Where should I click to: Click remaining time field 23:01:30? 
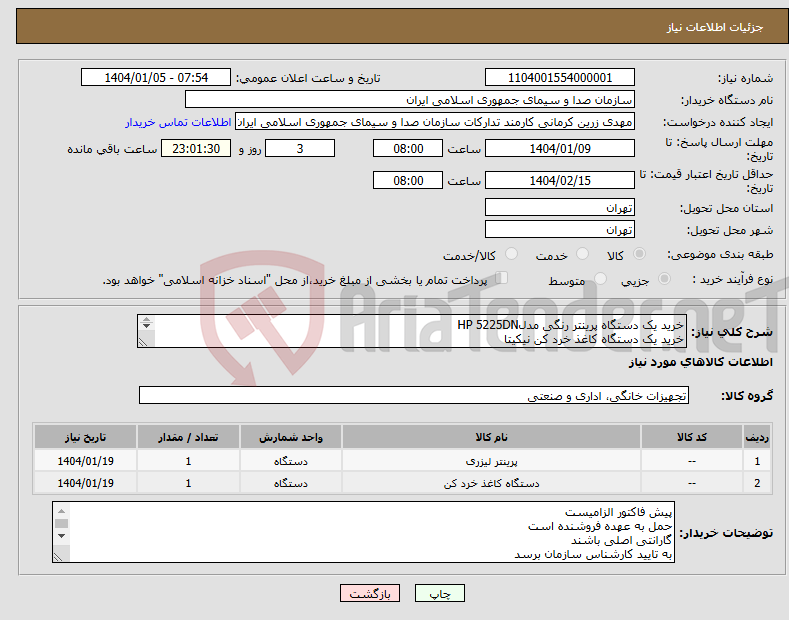(x=196, y=148)
